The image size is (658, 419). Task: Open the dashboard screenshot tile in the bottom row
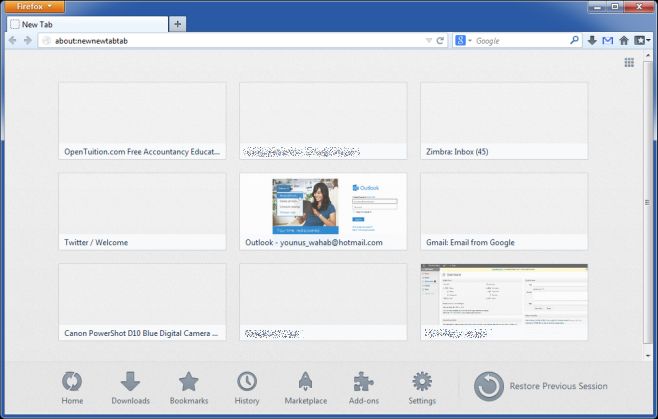tap(504, 302)
